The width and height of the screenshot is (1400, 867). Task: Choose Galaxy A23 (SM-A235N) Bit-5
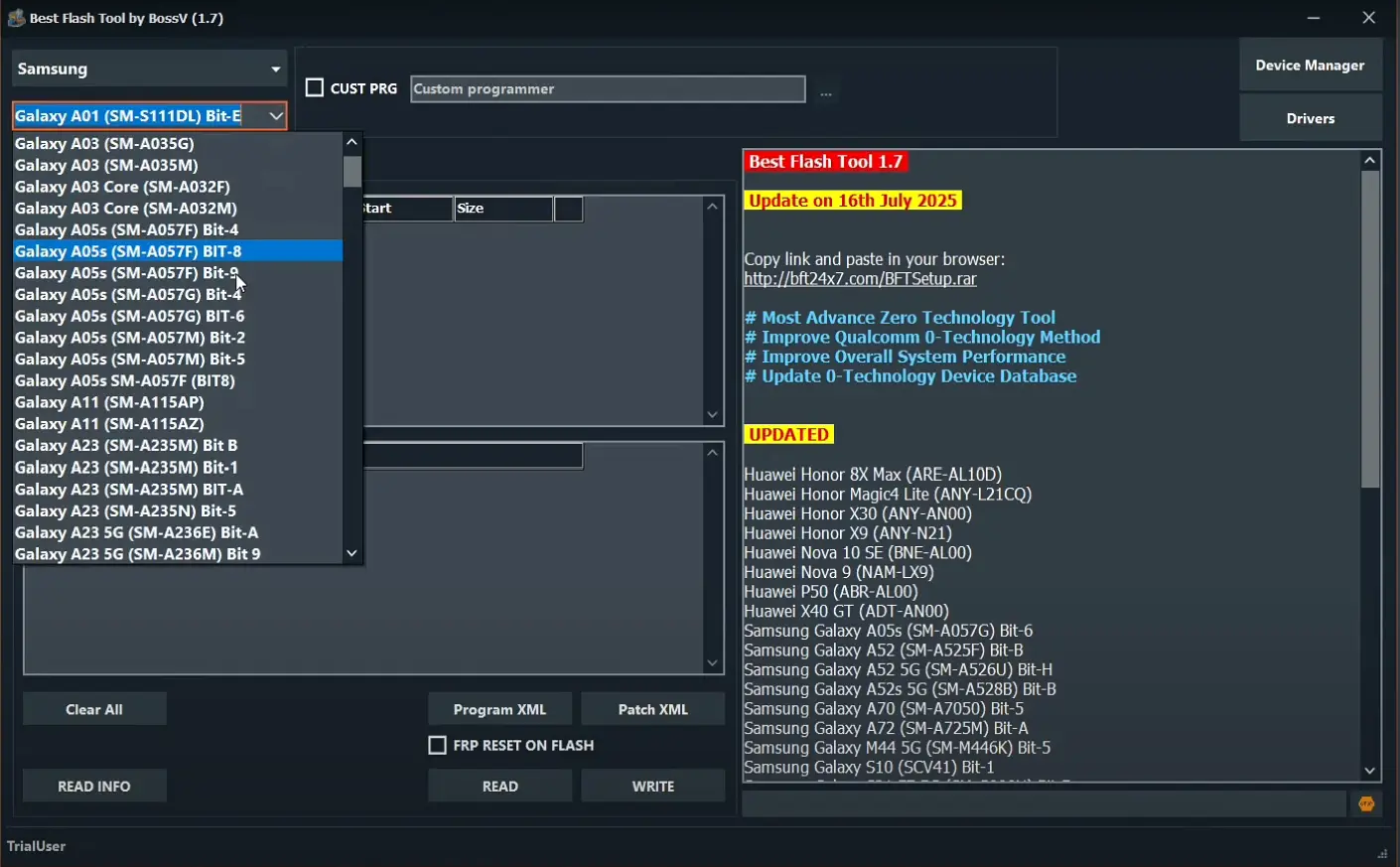coord(178,510)
